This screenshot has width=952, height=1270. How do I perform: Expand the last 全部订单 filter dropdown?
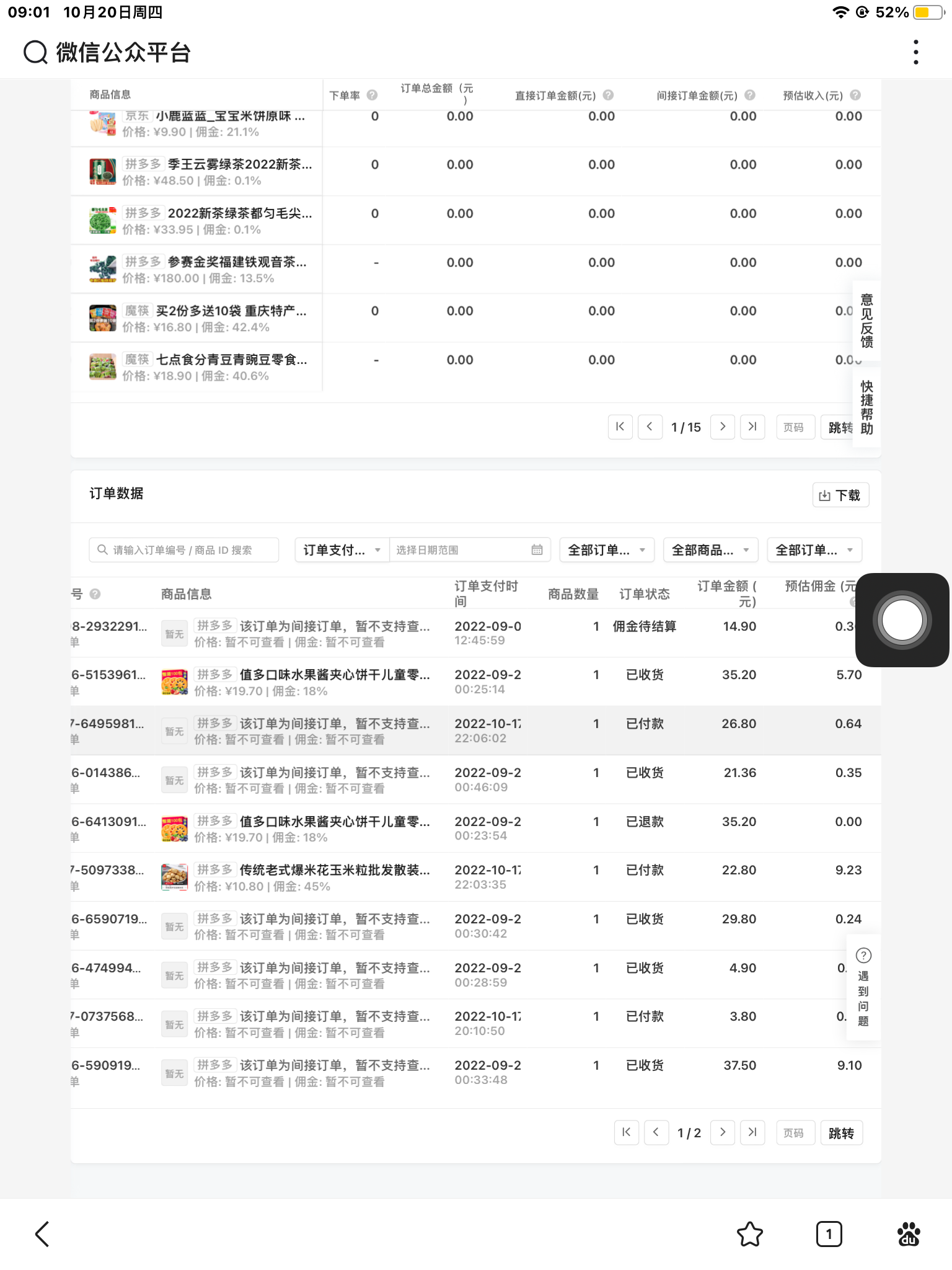tap(814, 550)
